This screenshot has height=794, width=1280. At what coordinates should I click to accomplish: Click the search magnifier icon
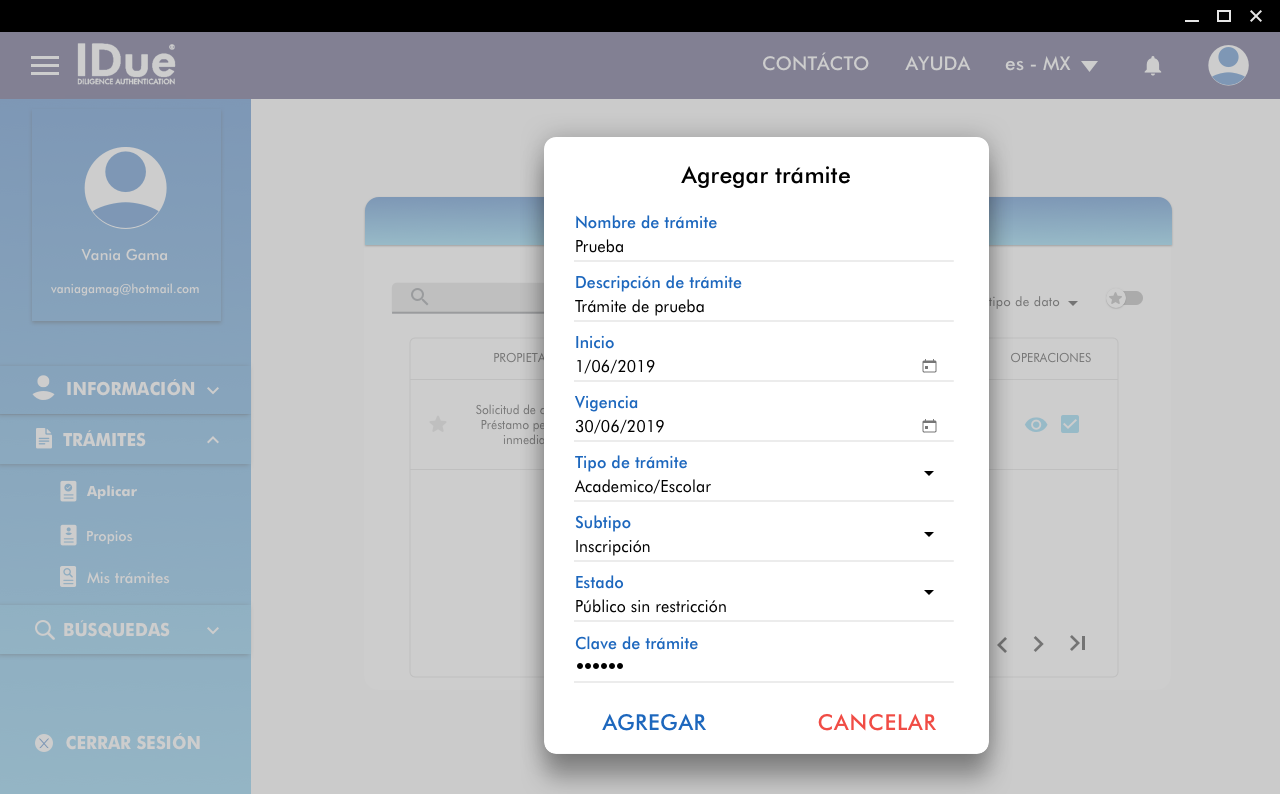420,297
